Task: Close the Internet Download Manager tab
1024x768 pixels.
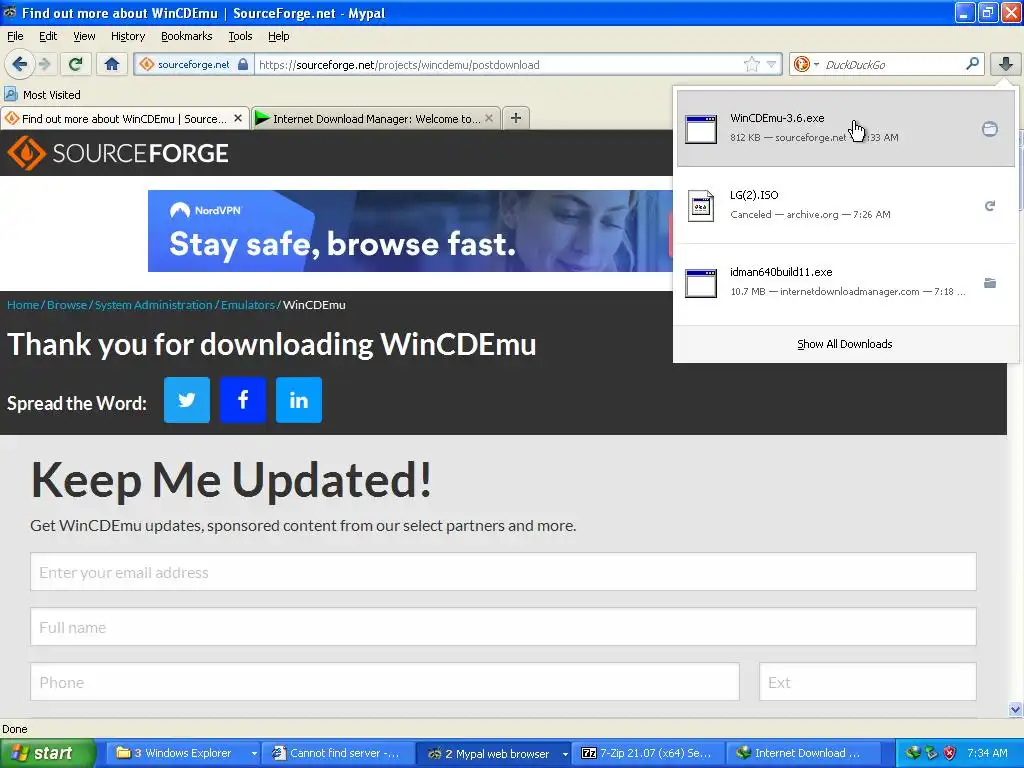Action: [488, 118]
